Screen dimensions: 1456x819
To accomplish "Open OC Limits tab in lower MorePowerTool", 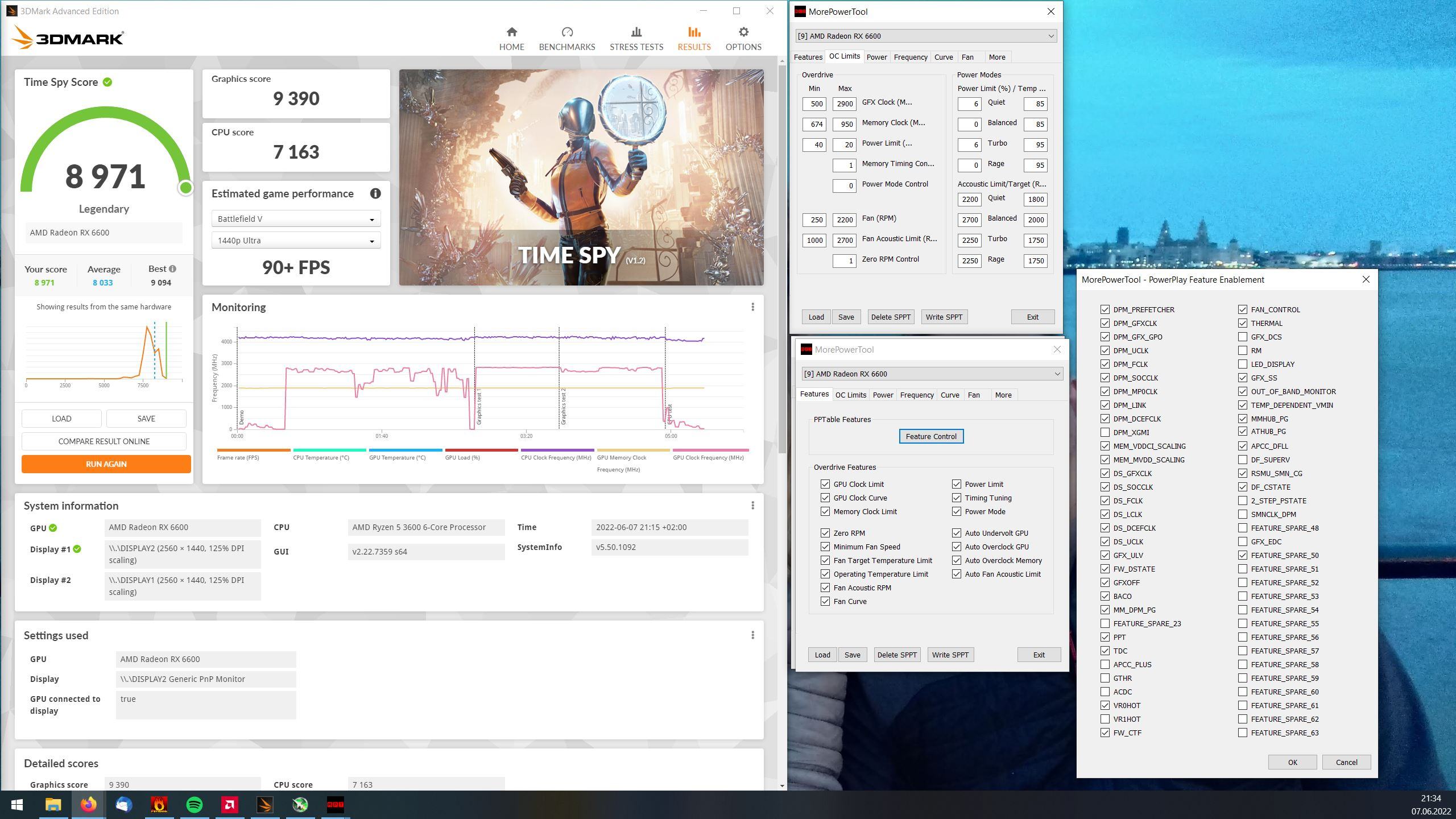I will click(851, 395).
